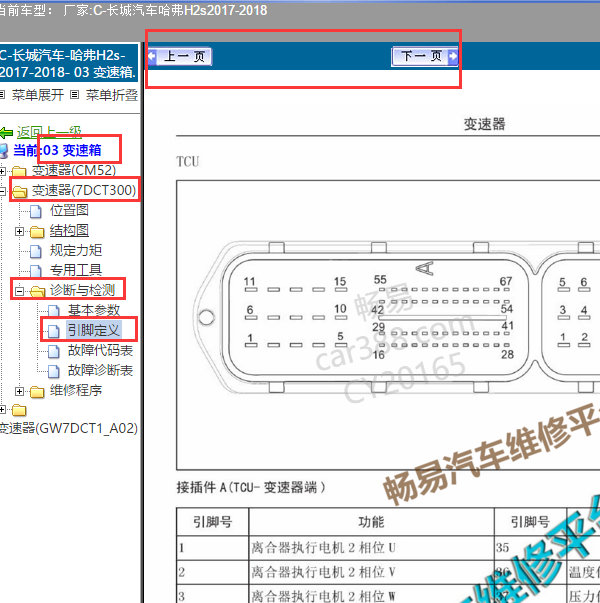Click the 维修程序 folder icon

[x=37, y=391]
